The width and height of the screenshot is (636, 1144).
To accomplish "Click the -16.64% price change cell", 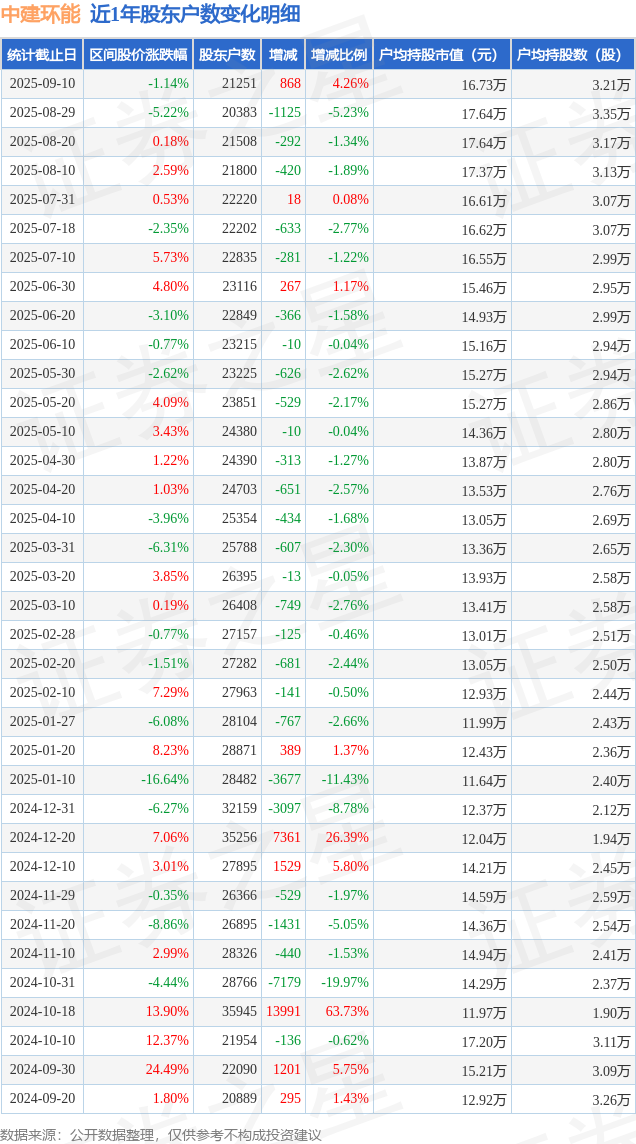I will coord(165,779).
